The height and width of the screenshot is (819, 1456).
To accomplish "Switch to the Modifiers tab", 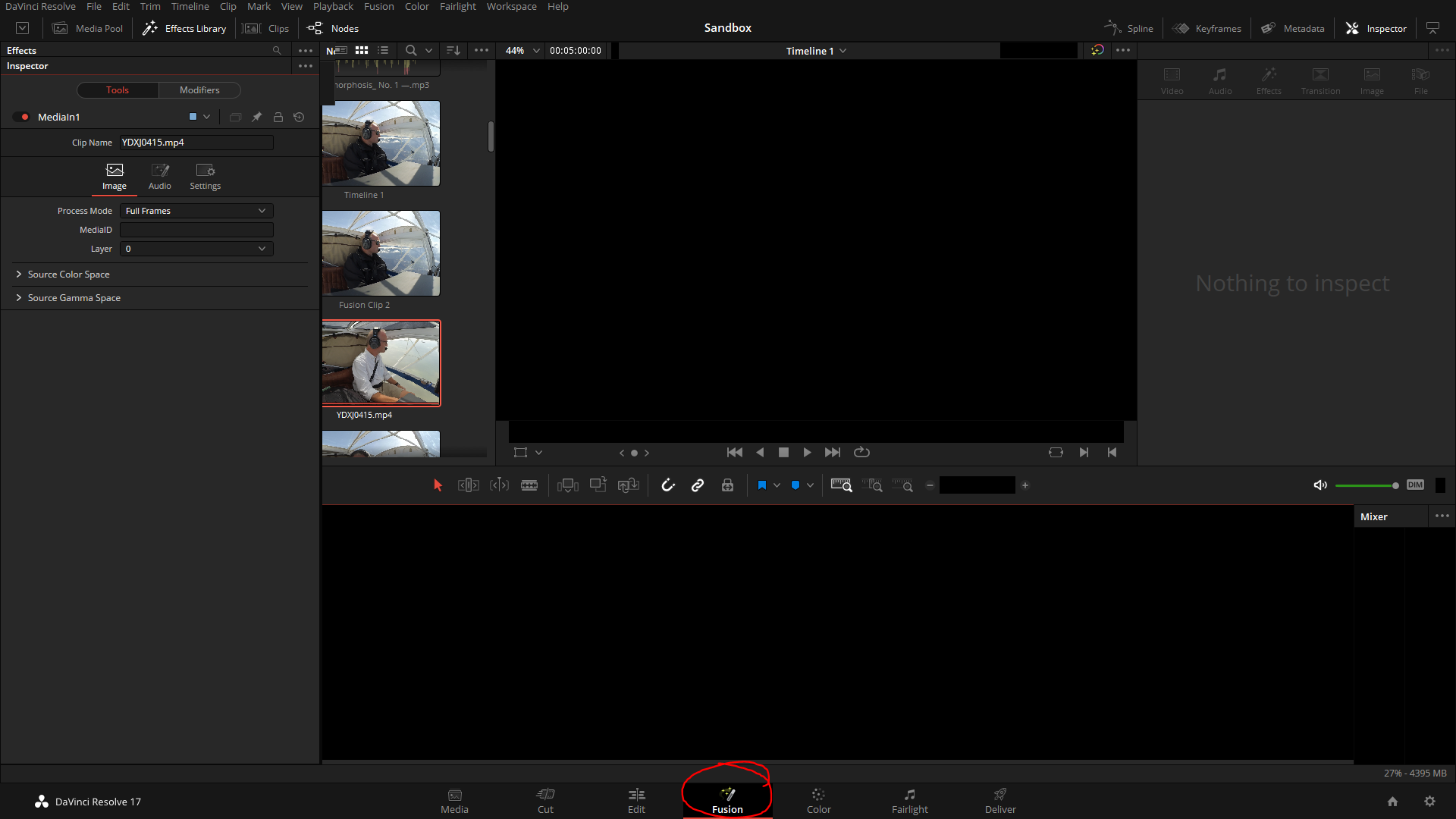I will 199,90.
